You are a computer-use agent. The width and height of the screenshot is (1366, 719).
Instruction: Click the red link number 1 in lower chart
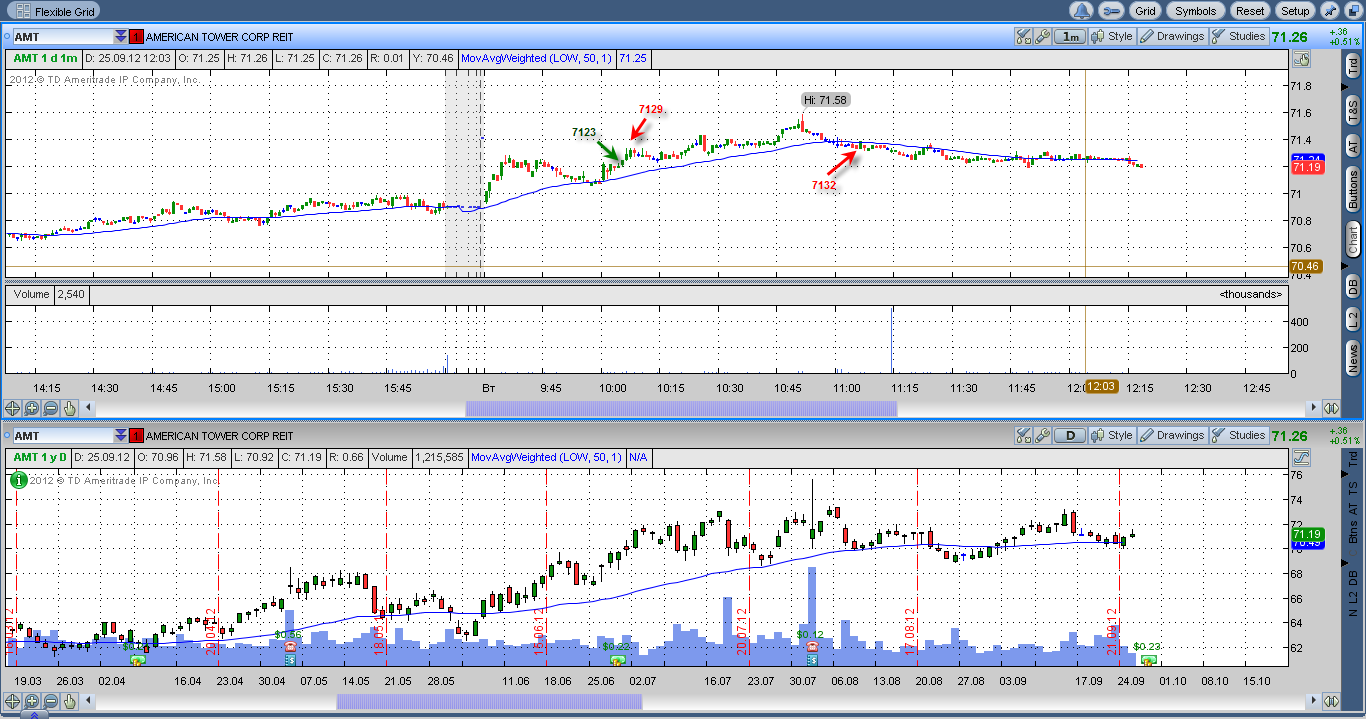click(137, 436)
